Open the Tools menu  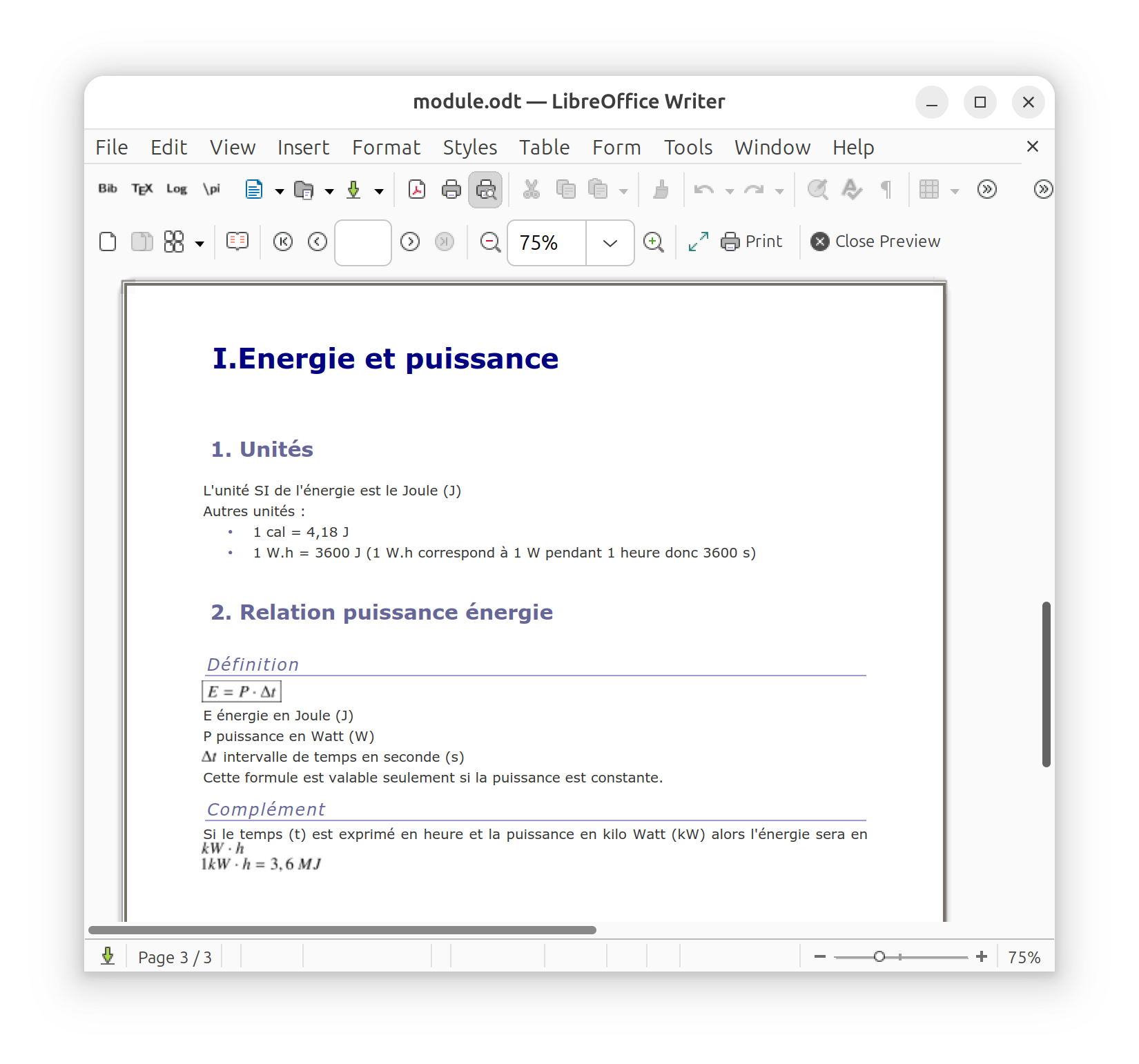688,147
